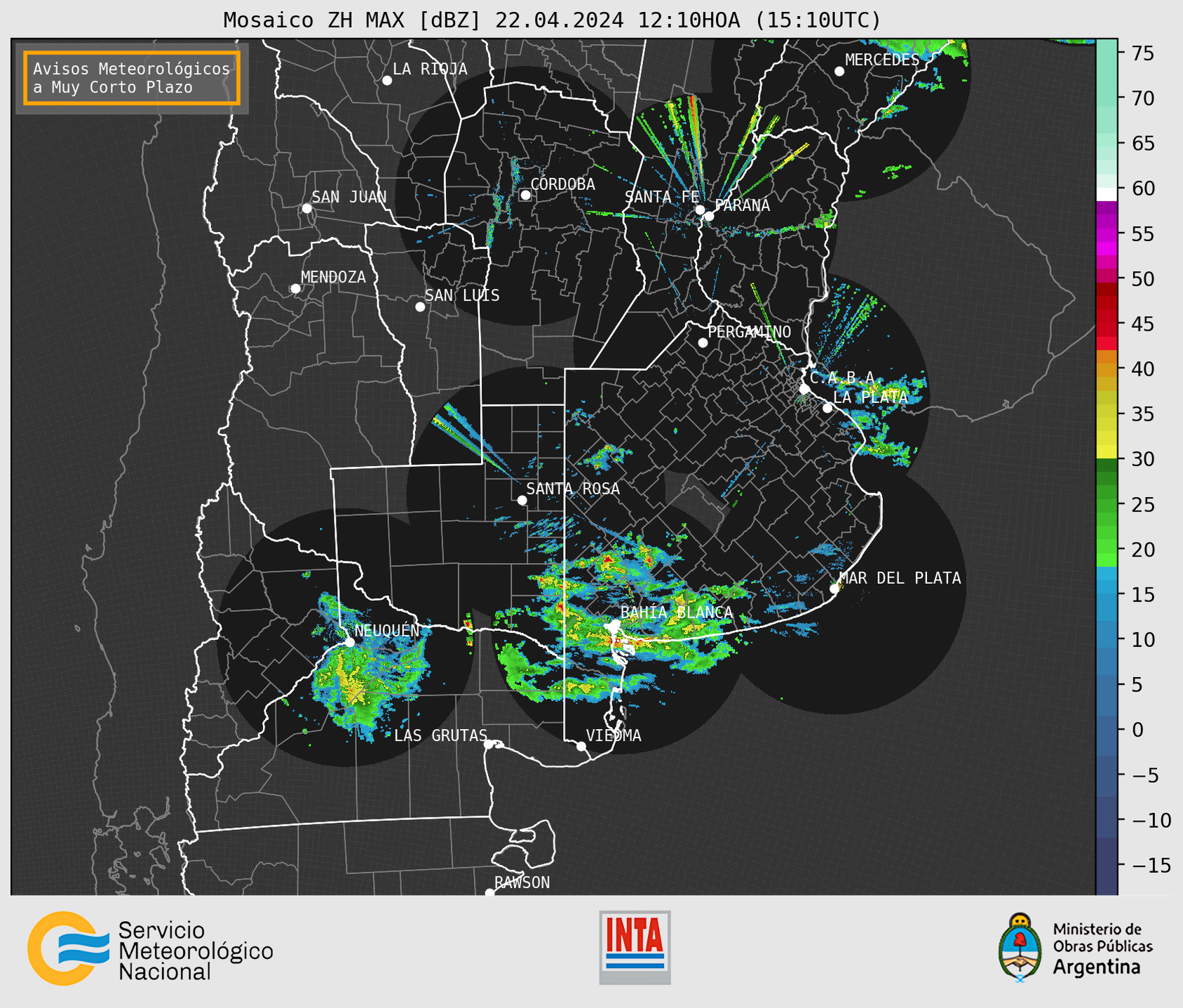Click the LA RIOJA city marker dot

click(x=387, y=81)
